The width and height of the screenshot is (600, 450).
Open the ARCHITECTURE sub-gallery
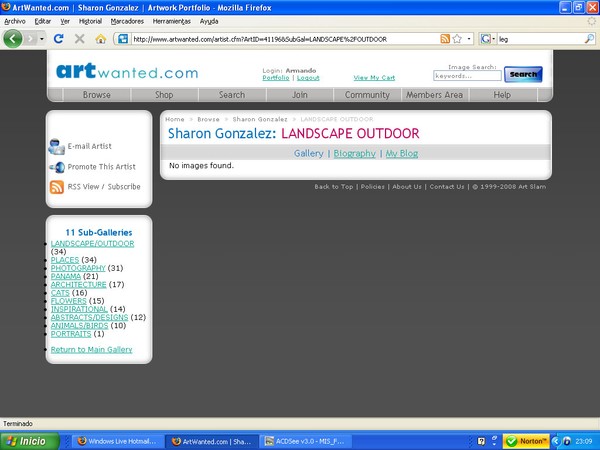pos(78,285)
